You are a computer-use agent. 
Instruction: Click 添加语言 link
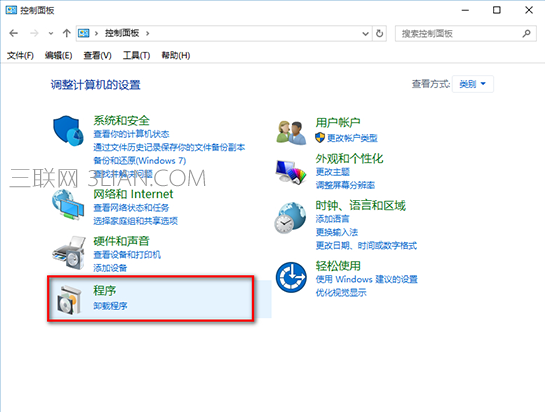tap(332, 219)
